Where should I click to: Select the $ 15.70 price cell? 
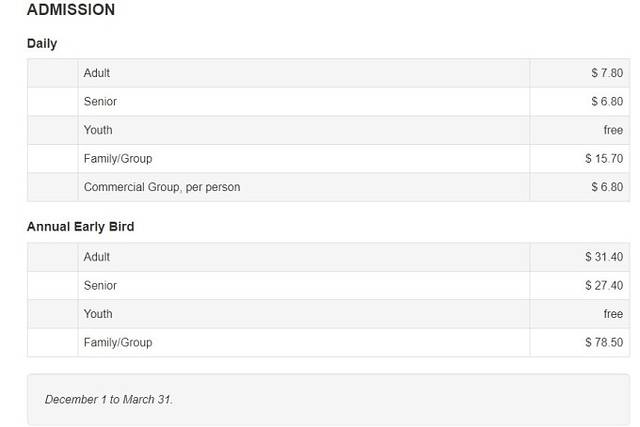(603, 159)
